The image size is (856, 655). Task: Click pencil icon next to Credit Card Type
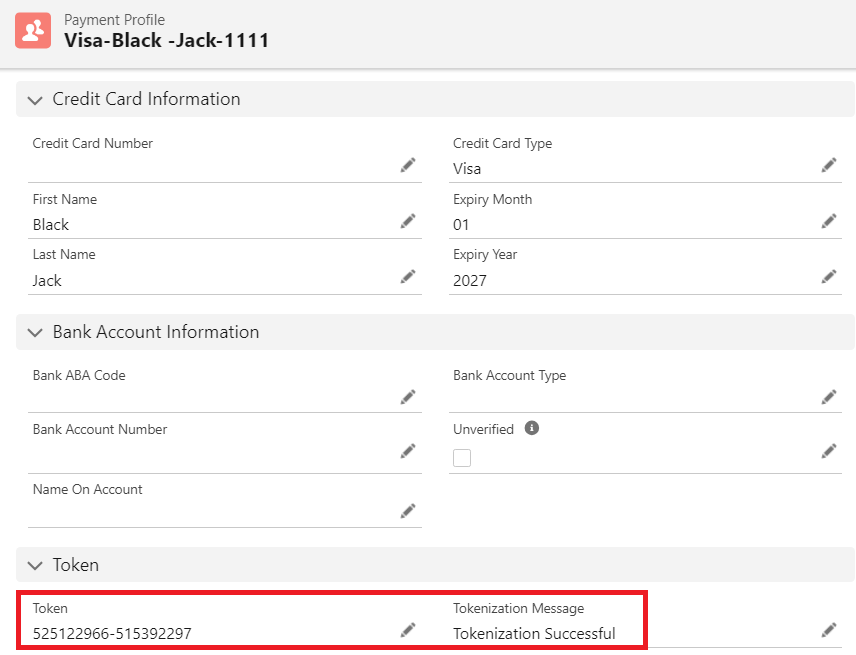pos(829,165)
